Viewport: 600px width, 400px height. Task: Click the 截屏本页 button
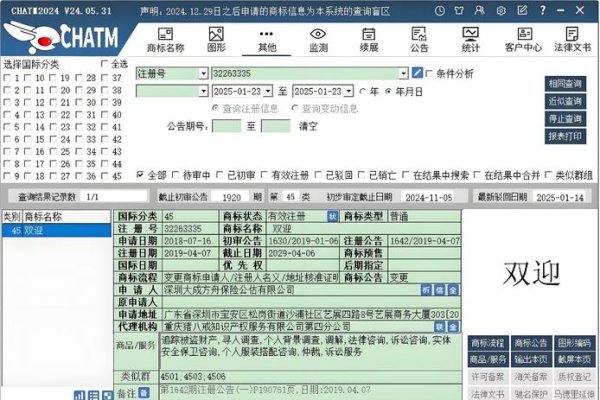[574, 359]
